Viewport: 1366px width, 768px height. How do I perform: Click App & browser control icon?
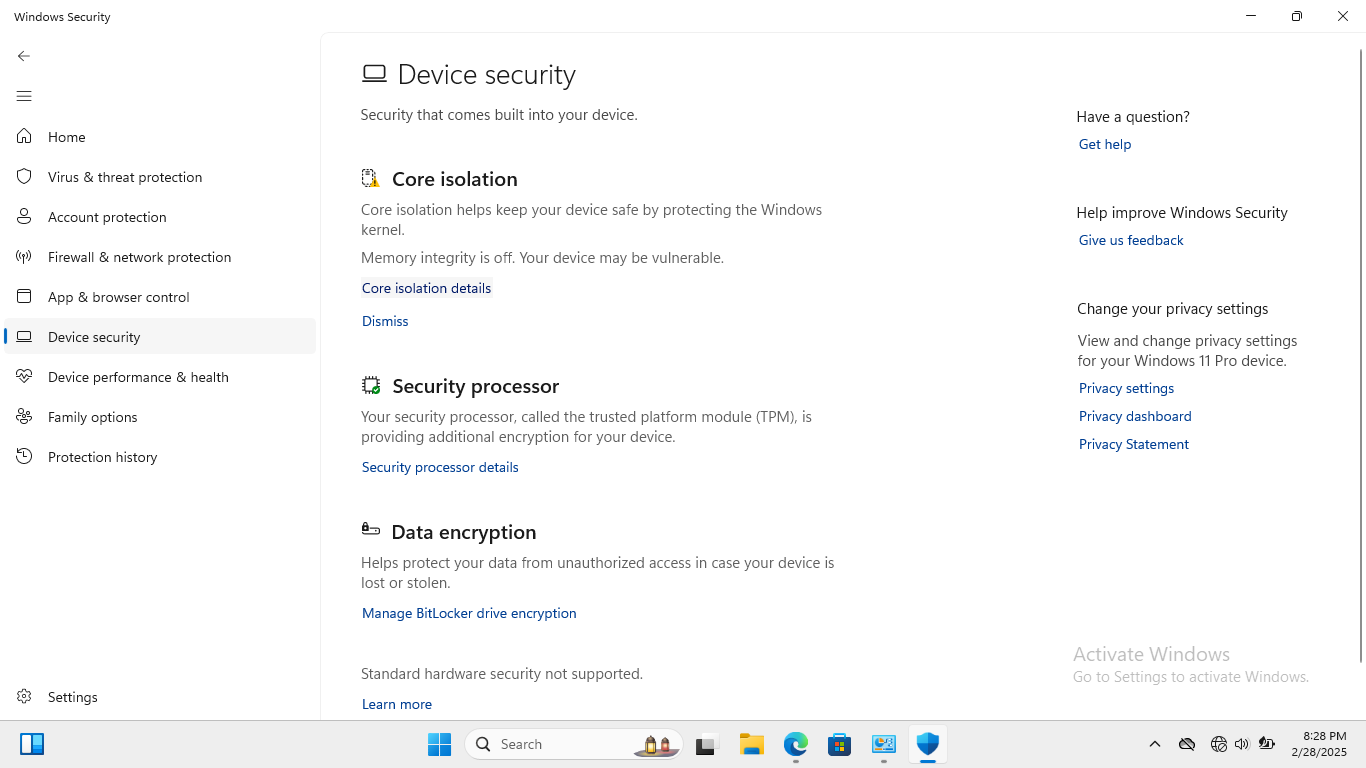tap(24, 297)
